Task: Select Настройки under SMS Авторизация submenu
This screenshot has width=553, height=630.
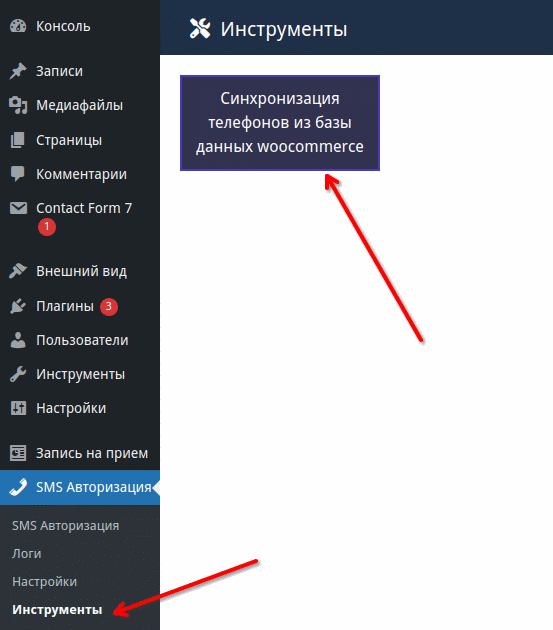Action: pos(45,581)
